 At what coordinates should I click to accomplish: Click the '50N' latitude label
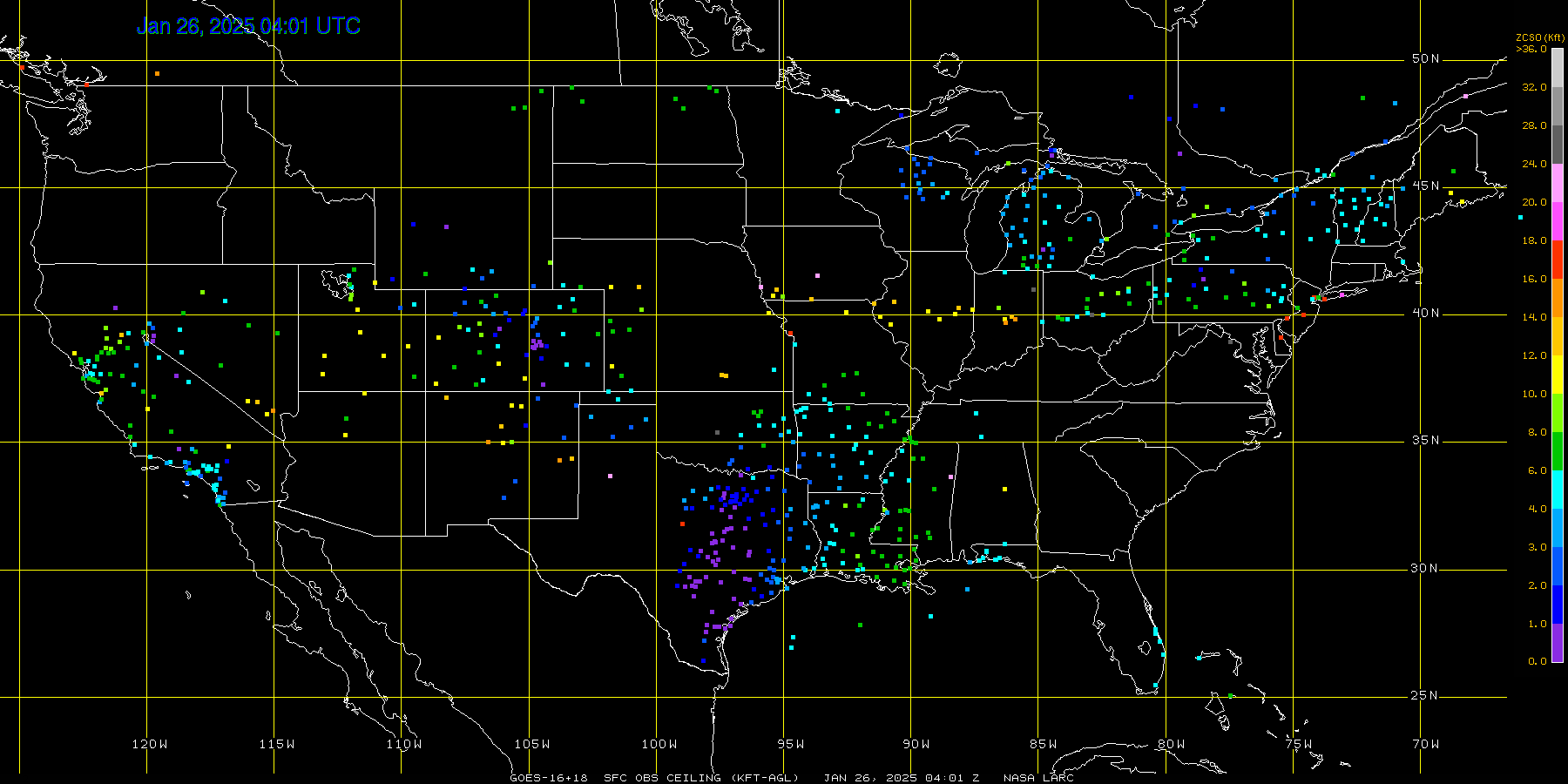(1426, 59)
